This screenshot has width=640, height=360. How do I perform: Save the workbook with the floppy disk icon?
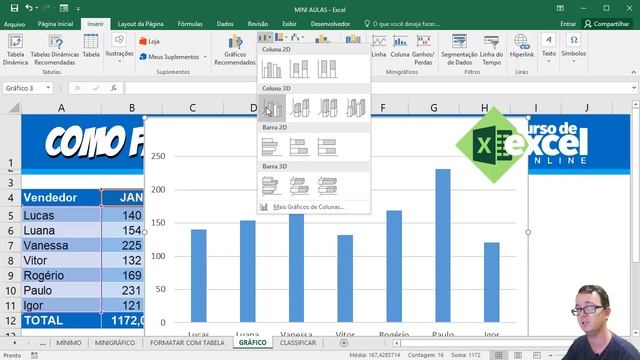(x=14, y=8)
